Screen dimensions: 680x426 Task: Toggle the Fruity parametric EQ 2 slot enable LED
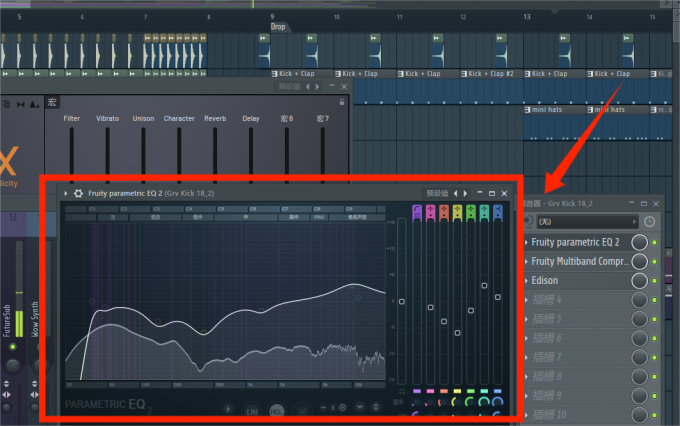(654, 242)
